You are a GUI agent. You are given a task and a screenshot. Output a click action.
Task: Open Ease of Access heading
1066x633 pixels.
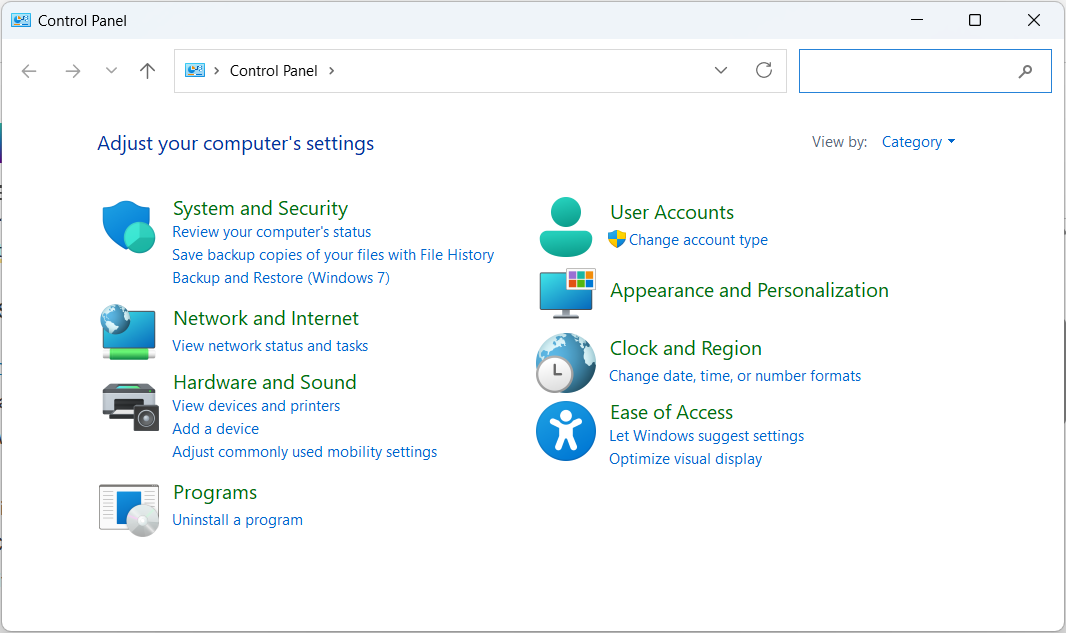(671, 412)
